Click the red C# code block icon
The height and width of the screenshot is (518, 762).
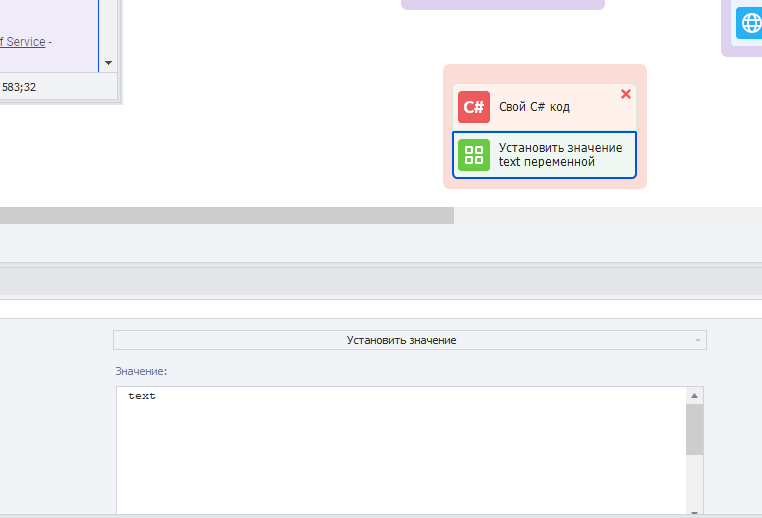pyautogui.click(x=474, y=107)
